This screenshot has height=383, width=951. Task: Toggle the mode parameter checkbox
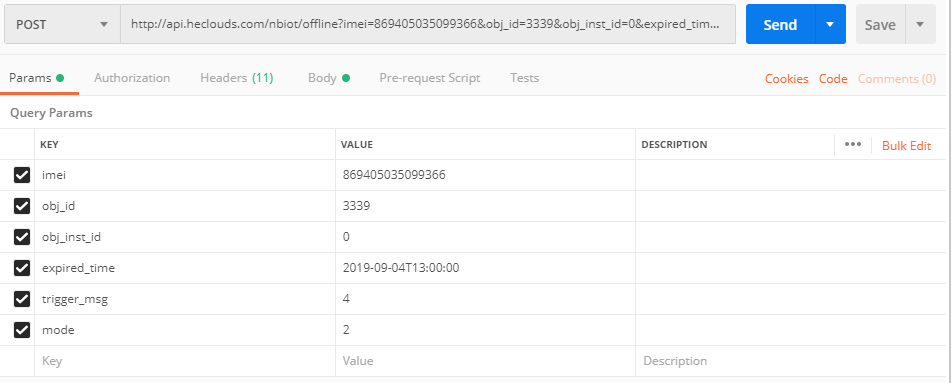pos(22,330)
